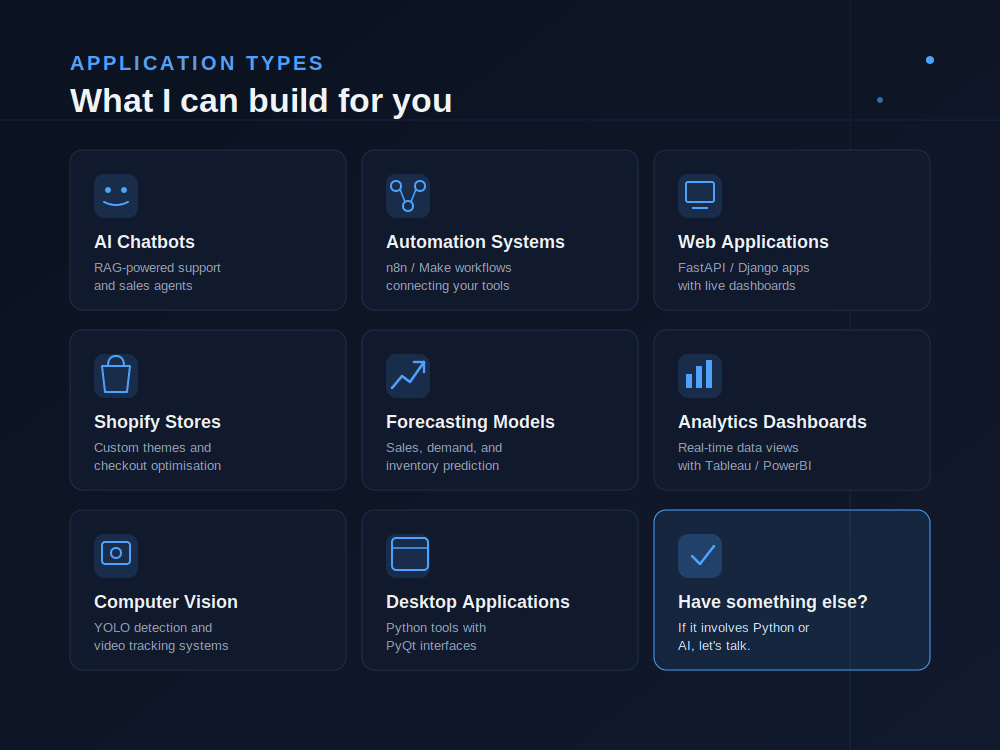
Task: Select the Forecasting Models card title
Action: tap(470, 422)
